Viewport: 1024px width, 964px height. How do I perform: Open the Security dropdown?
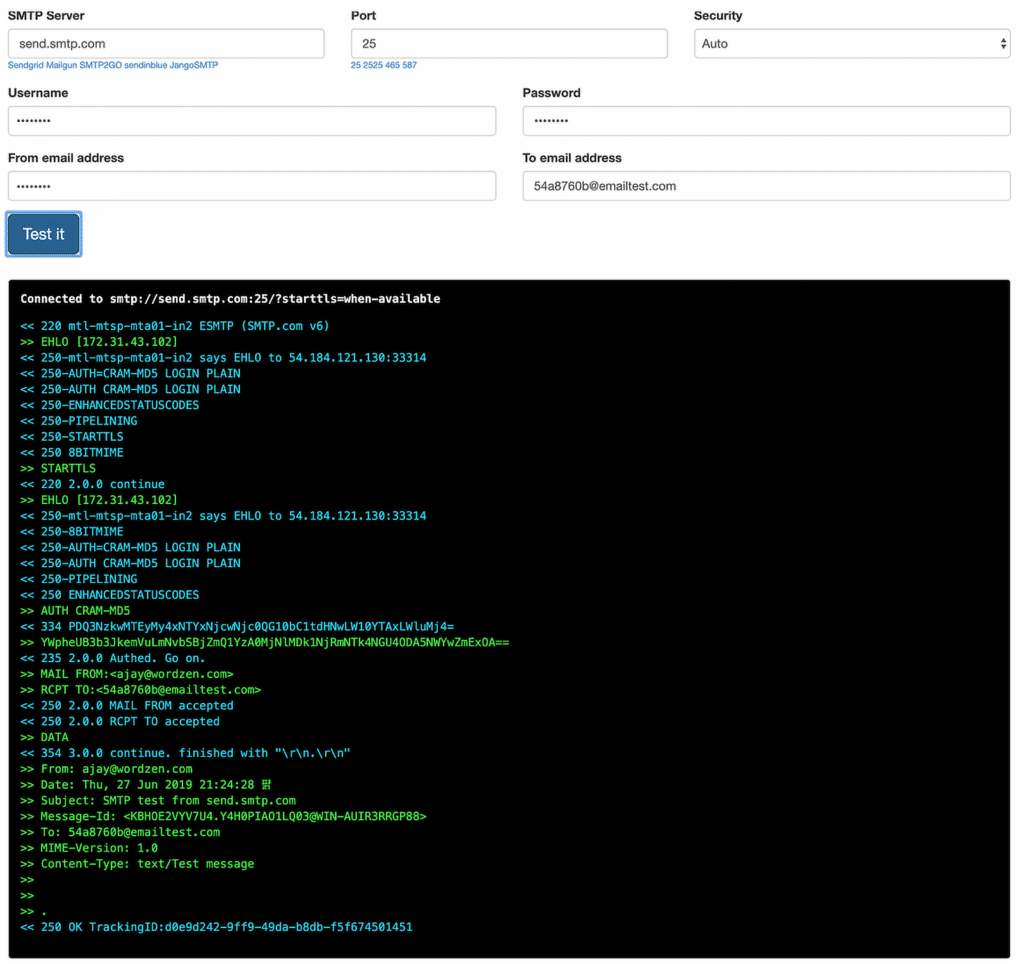click(x=851, y=43)
